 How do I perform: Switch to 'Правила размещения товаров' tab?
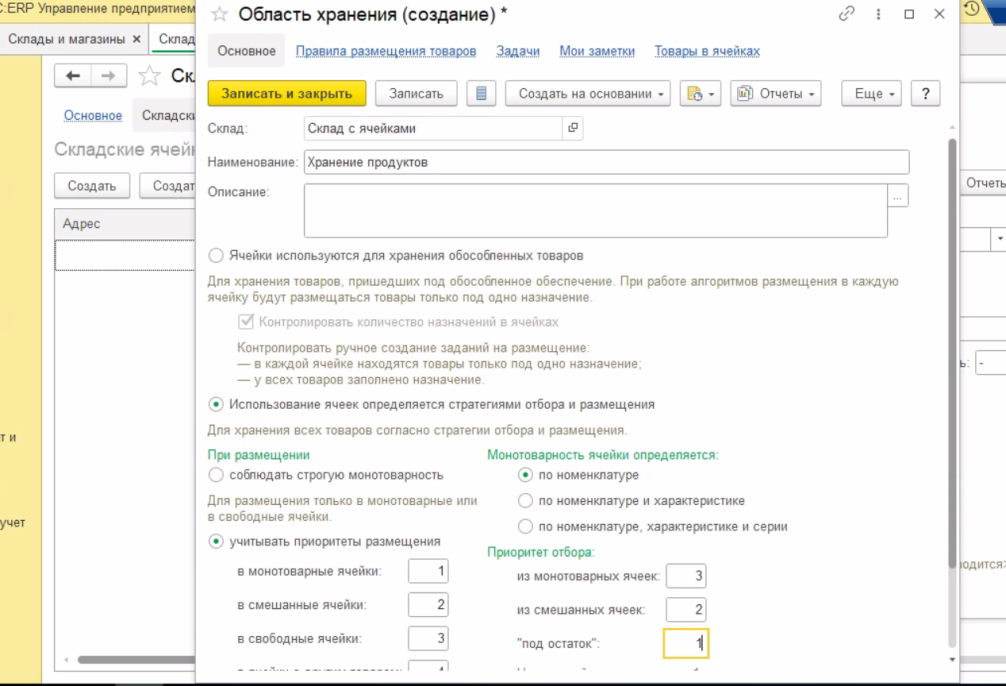pyautogui.click(x=386, y=51)
